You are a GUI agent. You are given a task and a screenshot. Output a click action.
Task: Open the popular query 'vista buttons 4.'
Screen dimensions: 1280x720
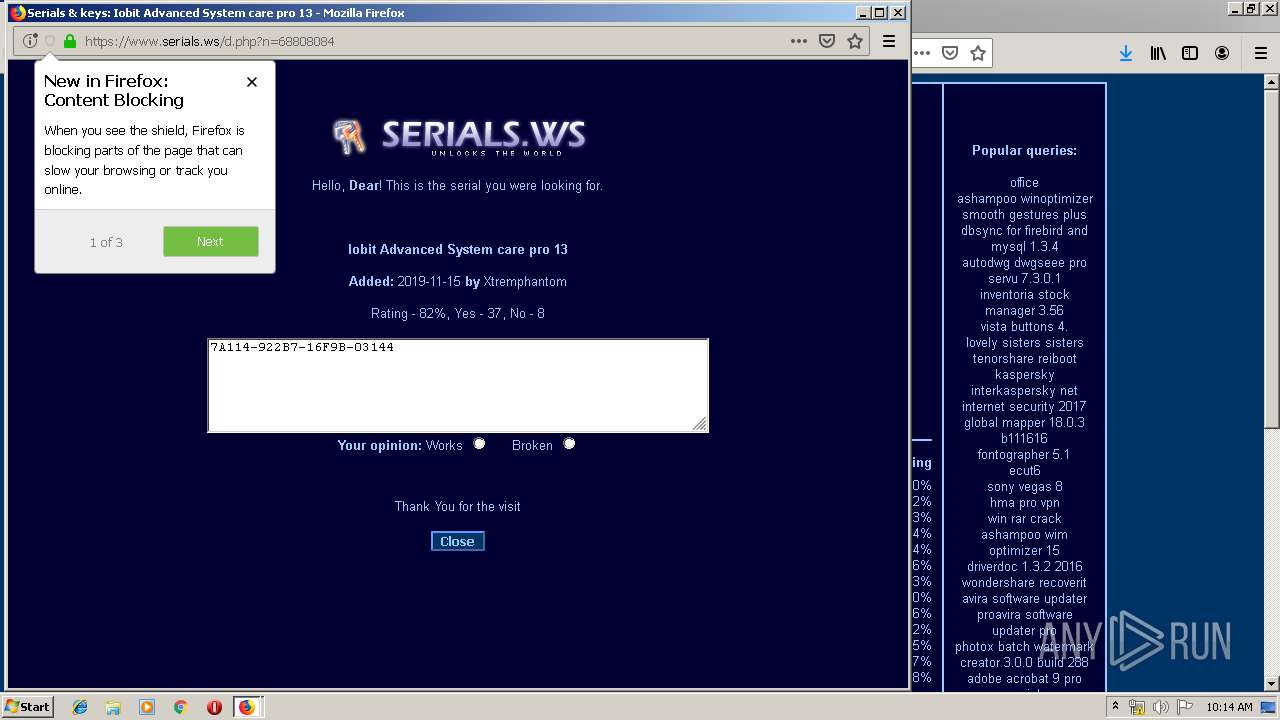click(x=1024, y=327)
